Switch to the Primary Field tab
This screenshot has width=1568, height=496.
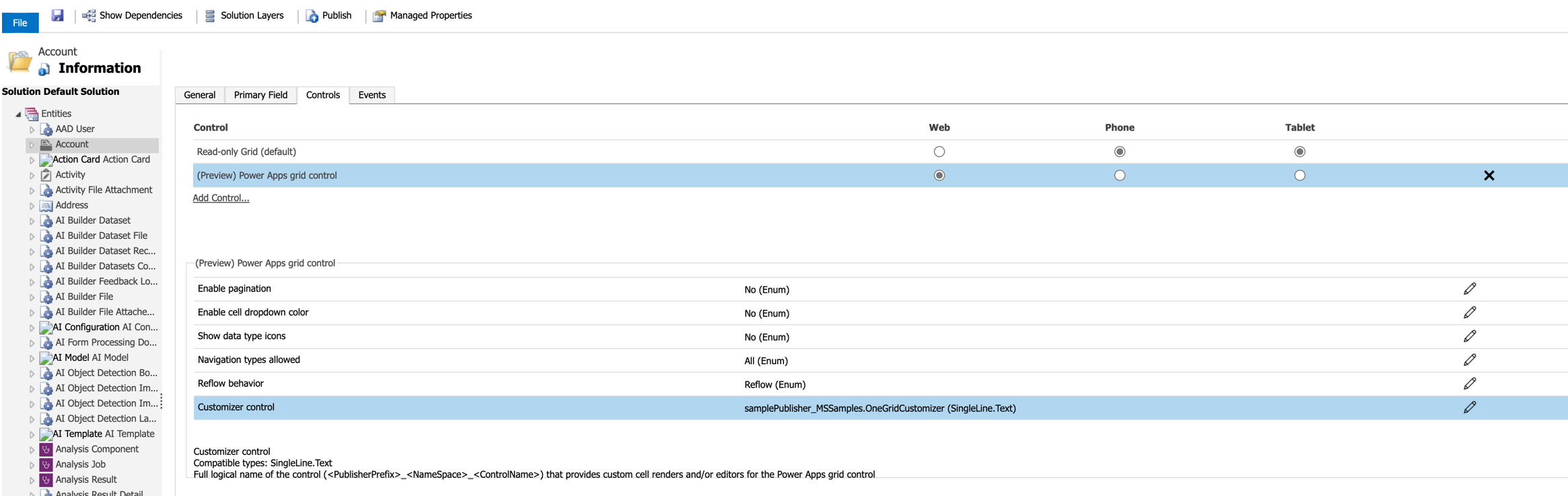click(x=260, y=95)
